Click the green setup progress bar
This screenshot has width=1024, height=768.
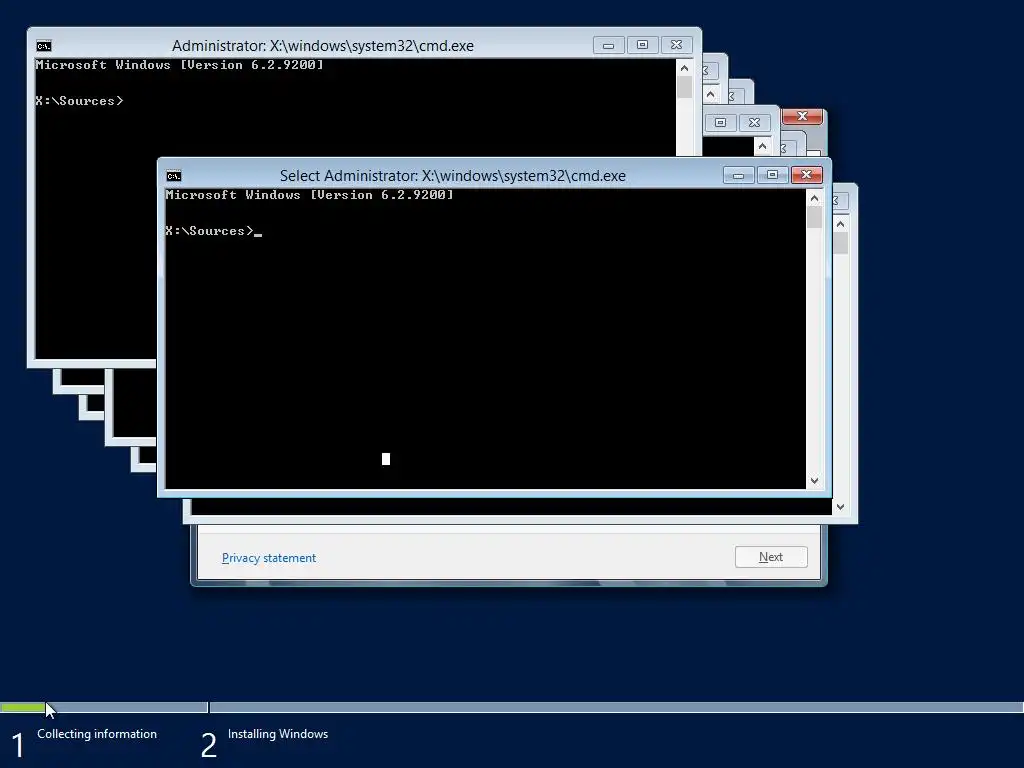[23, 707]
